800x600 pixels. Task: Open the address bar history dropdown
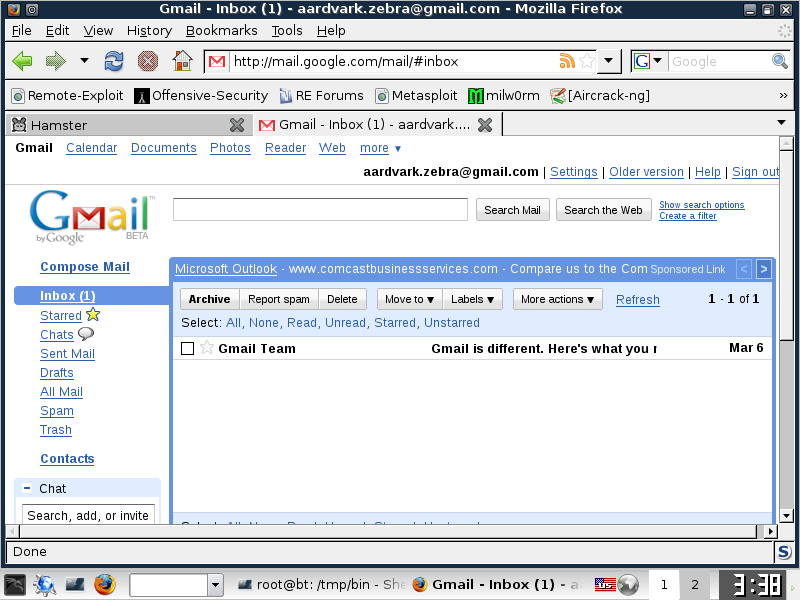[x=608, y=61]
